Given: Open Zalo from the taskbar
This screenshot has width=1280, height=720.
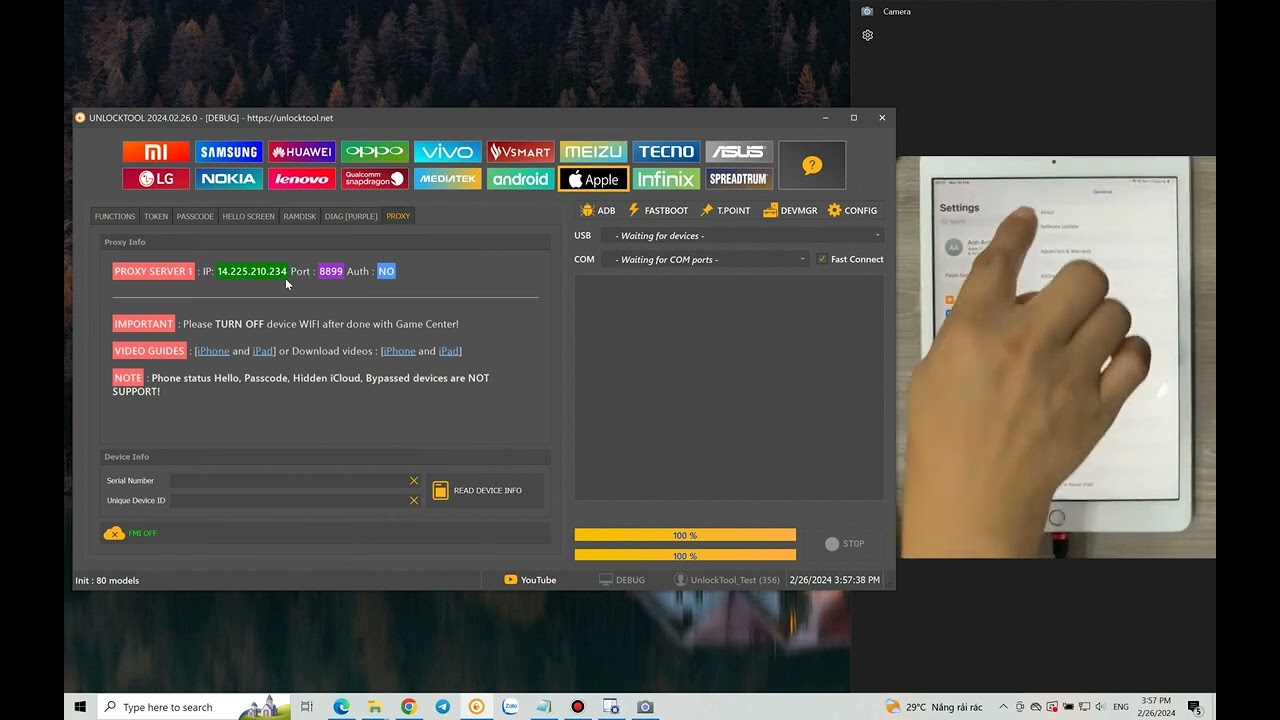Looking at the screenshot, I should (510, 707).
